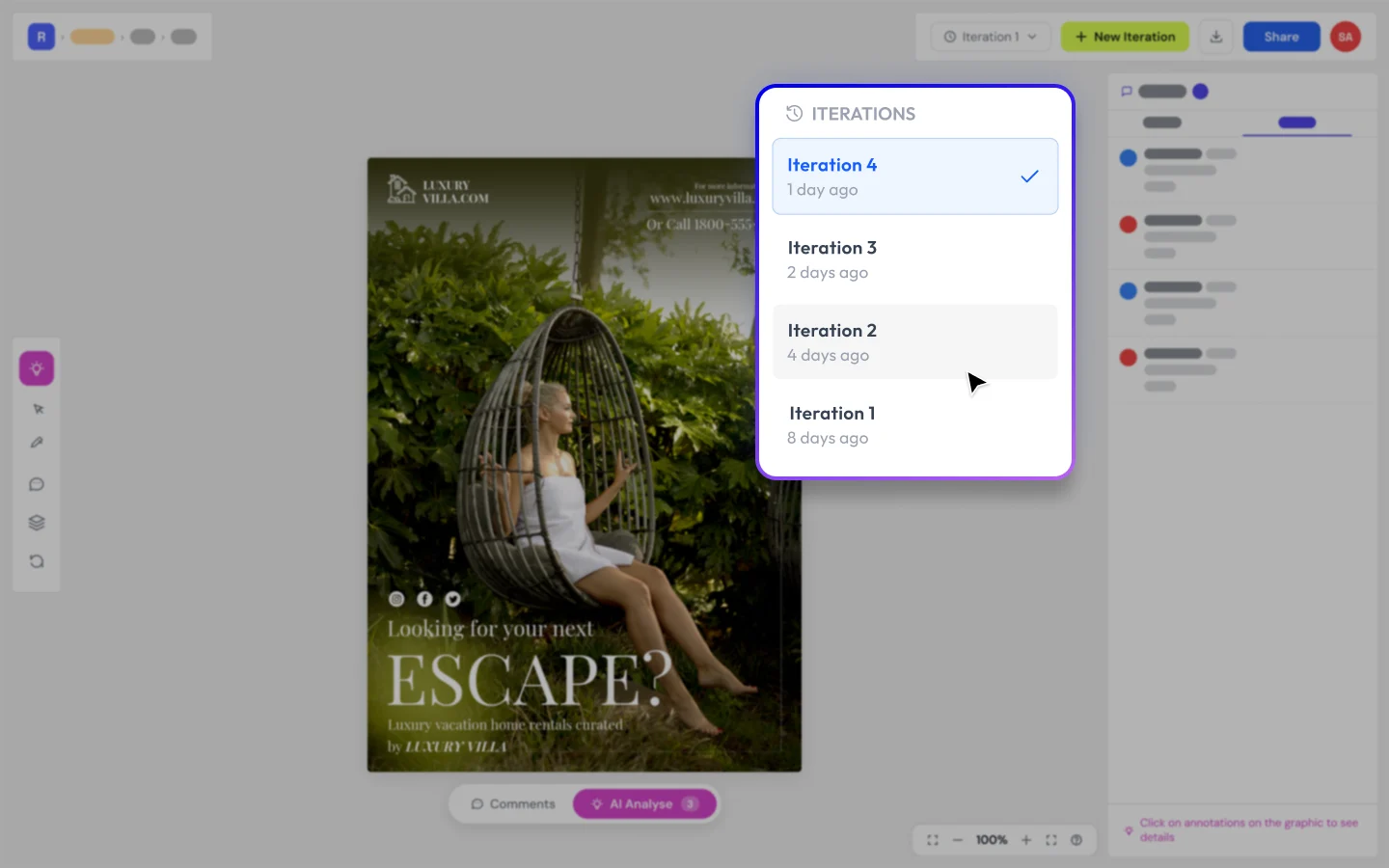
Task: Click the zoom in plus icon
Action: [1026, 840]
